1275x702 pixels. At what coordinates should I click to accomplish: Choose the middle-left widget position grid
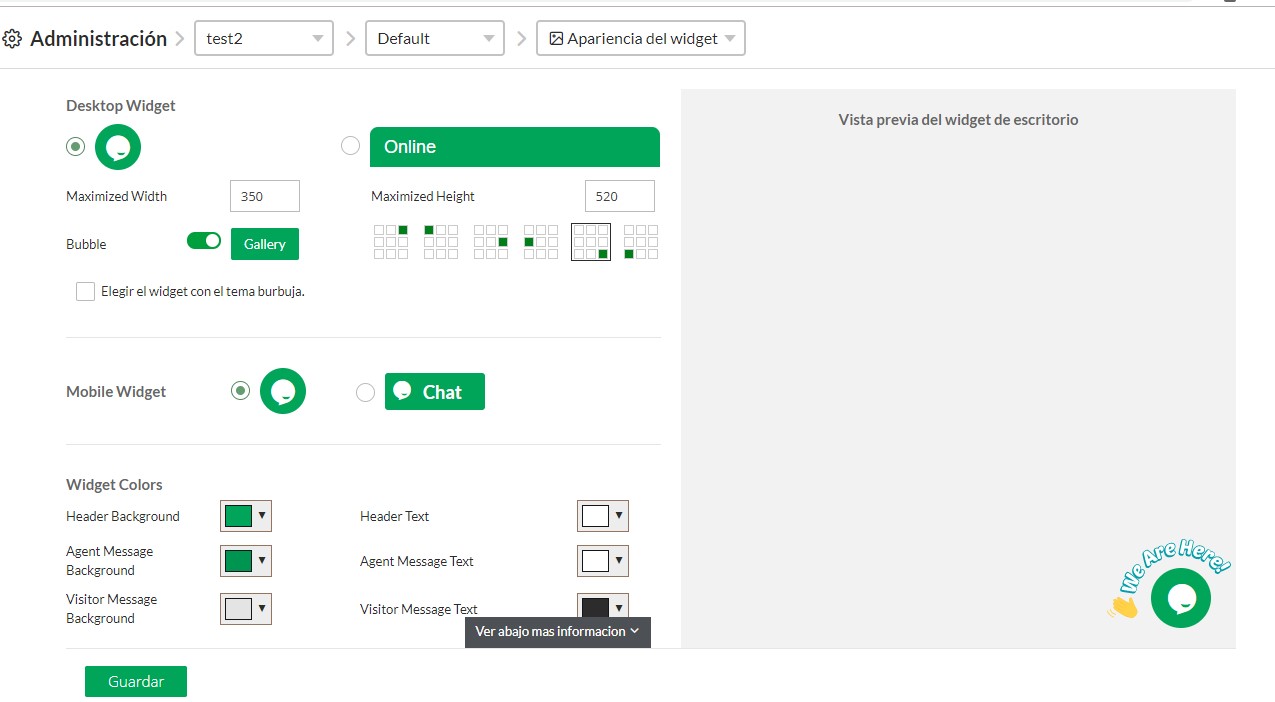coord(540,242)
